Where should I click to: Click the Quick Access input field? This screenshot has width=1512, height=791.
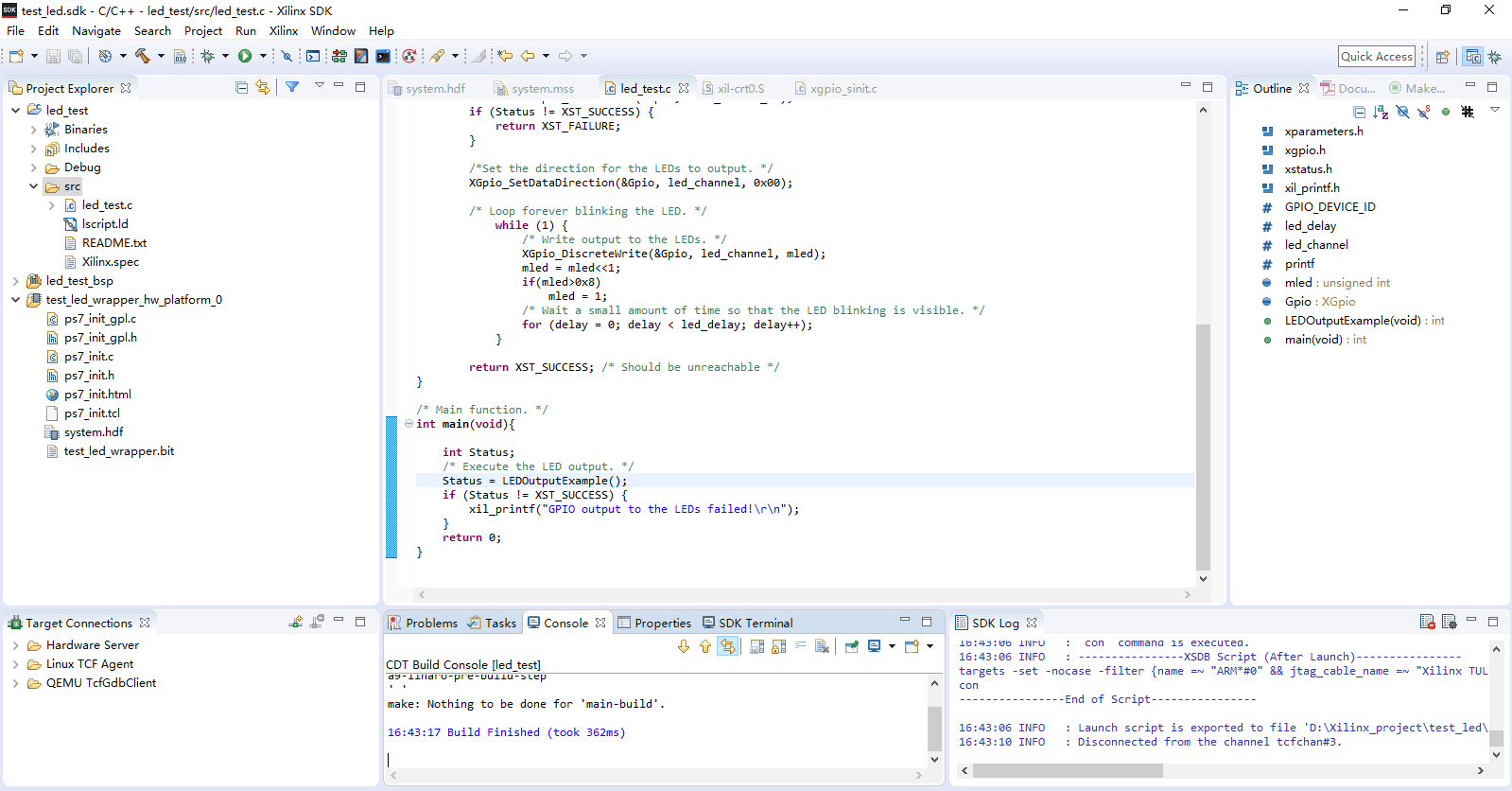[x=1377, y=56]
